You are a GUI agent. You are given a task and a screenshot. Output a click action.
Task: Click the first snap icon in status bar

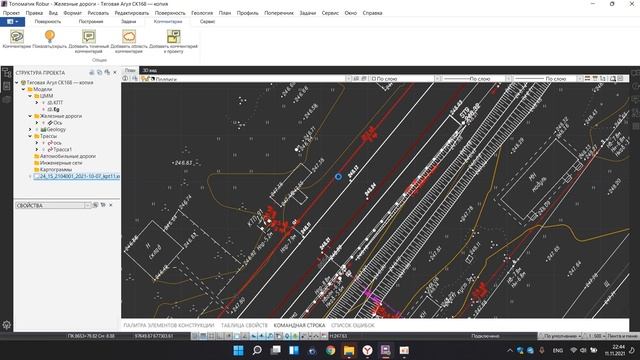pyautogui.click(x=195, y=336)
